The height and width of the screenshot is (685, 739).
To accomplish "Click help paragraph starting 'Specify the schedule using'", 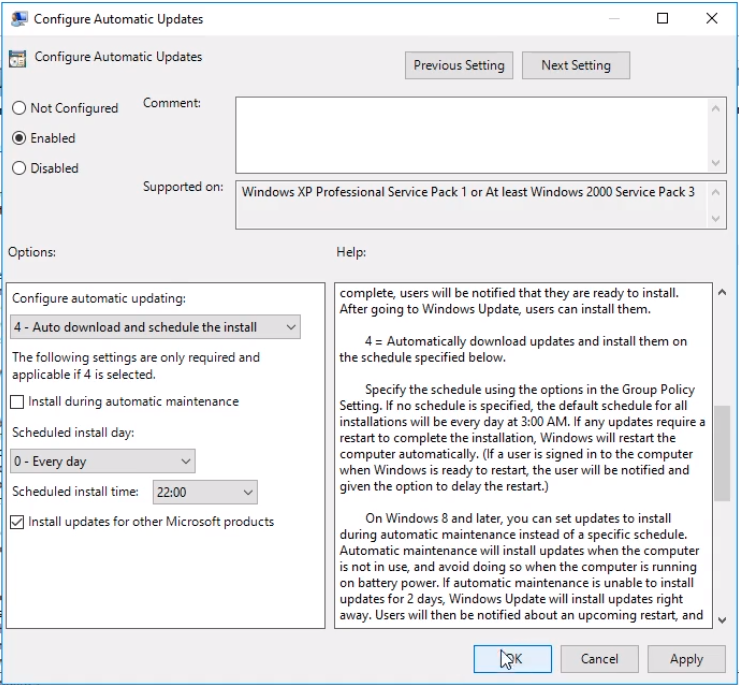I will pyautogui.click(x=522, y=437).
